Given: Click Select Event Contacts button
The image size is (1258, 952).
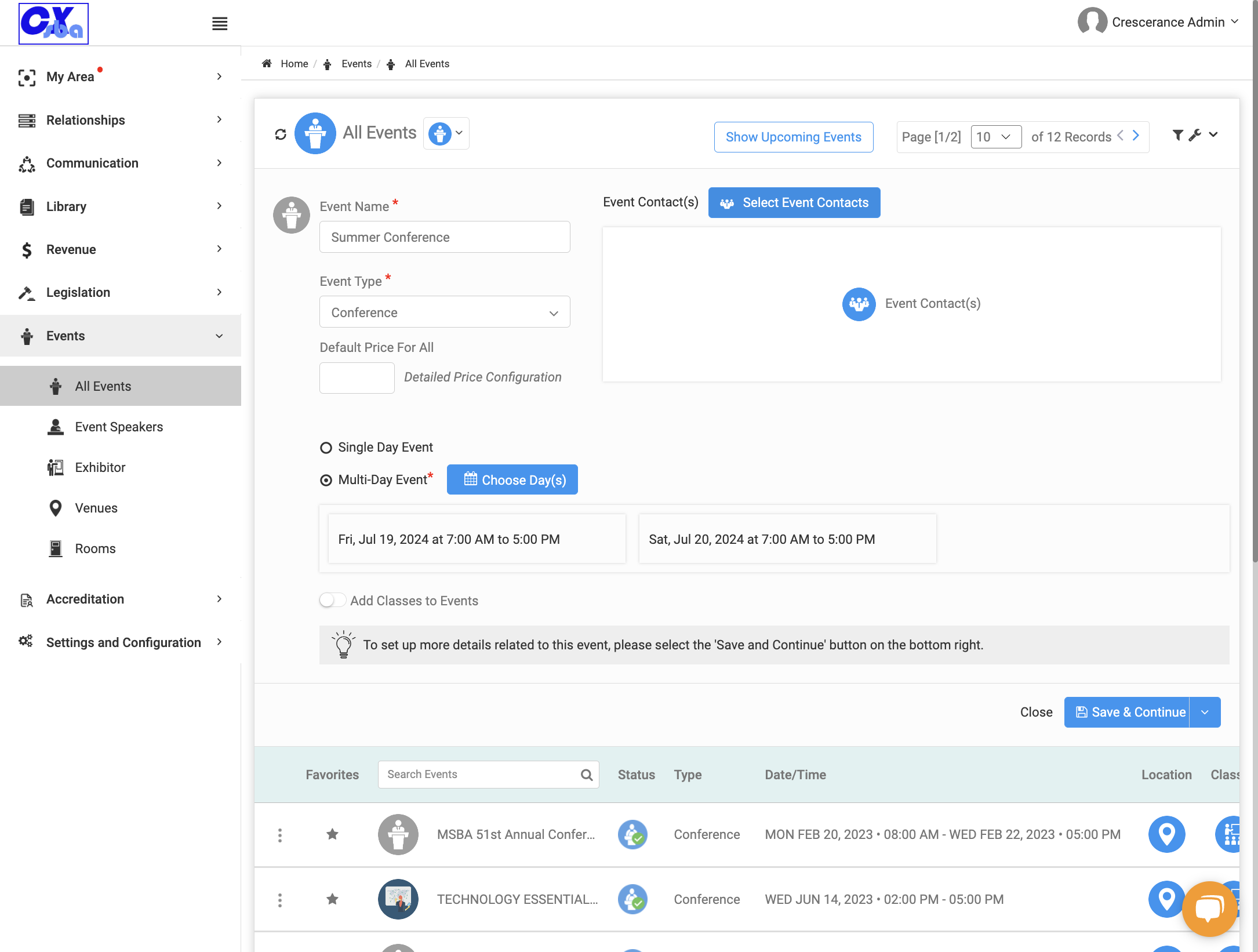Looking at the screenshot, I should 794,202.
